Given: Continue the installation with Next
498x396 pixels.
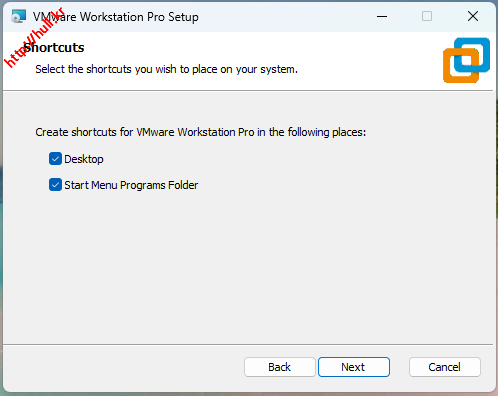Looking at the screenshot, I should coord(354,367).
